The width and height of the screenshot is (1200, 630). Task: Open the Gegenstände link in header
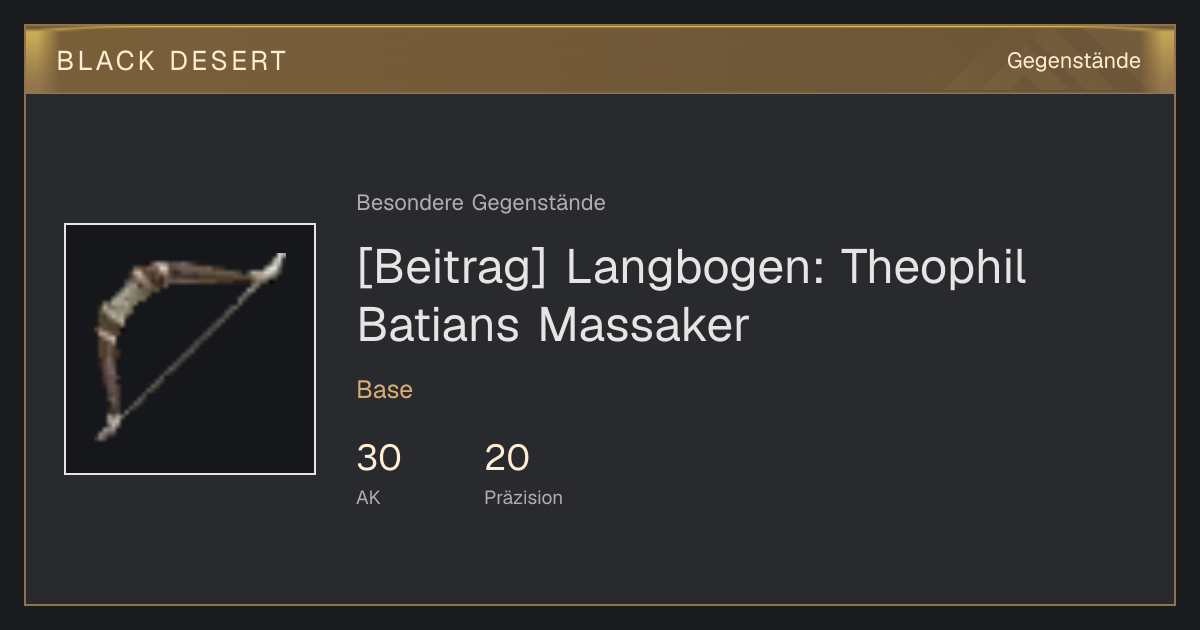[1073, 61]
